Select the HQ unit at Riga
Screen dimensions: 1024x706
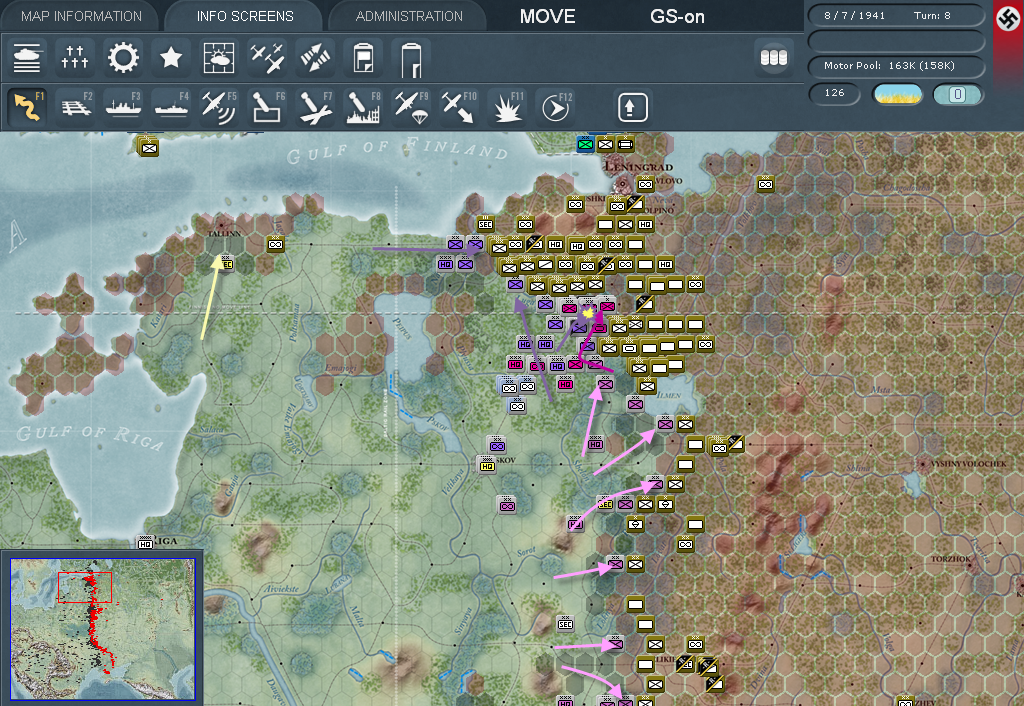point(145,543)
